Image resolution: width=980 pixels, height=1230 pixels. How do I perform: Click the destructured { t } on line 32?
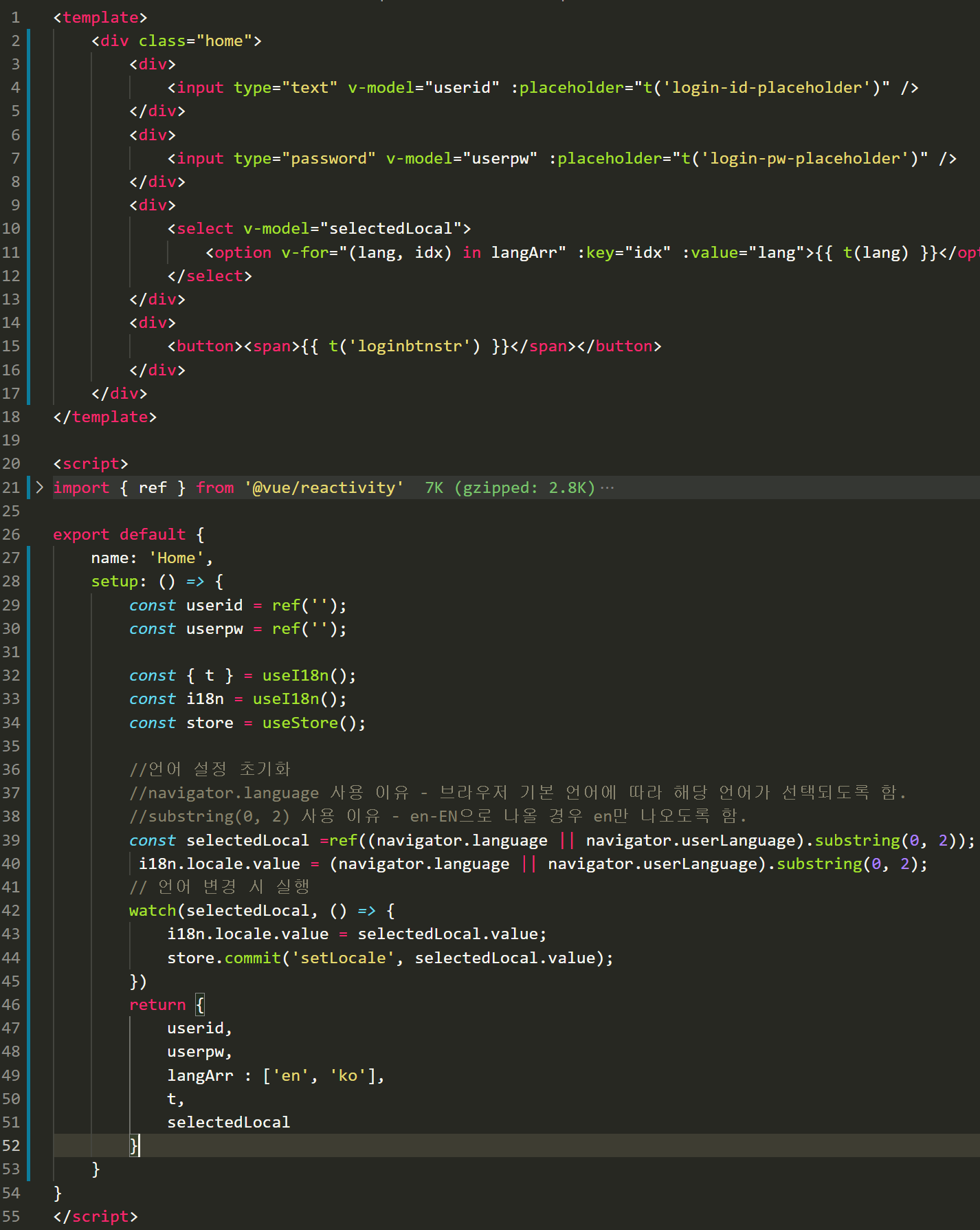210,675
